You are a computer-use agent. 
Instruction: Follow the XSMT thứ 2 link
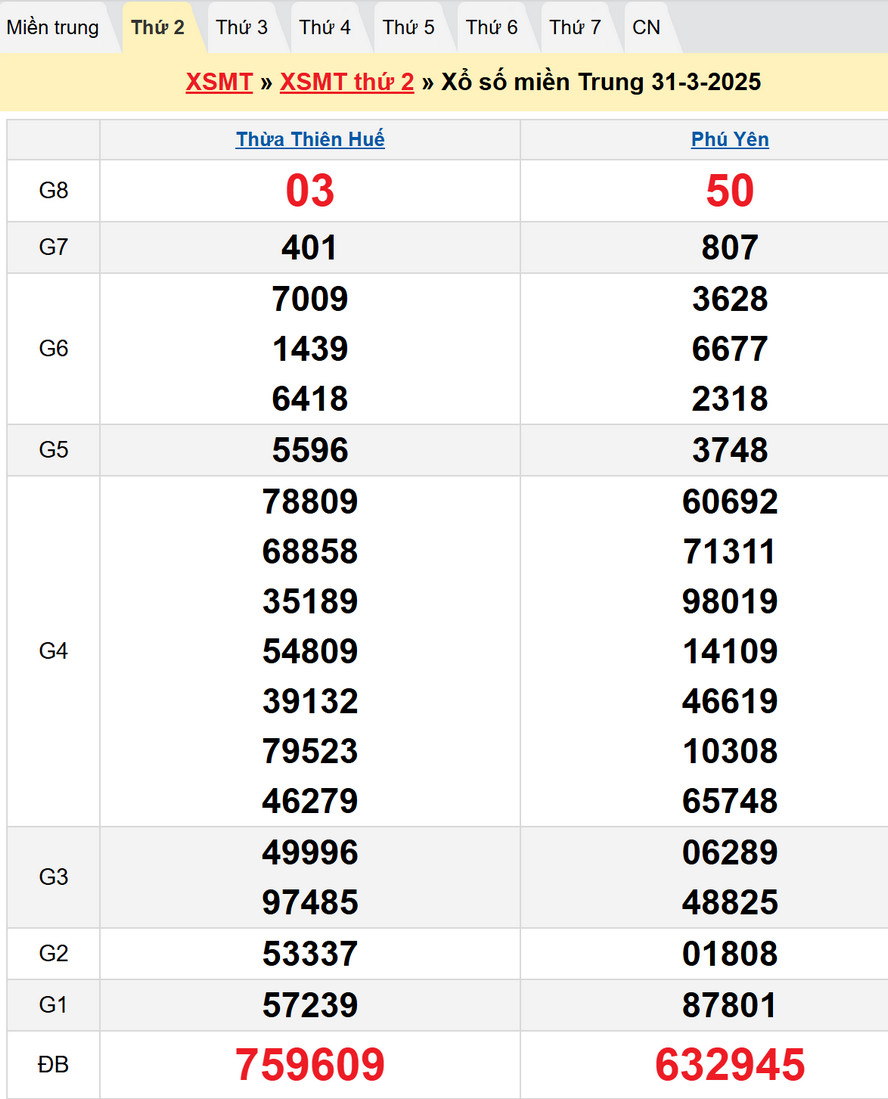(347, 82)
